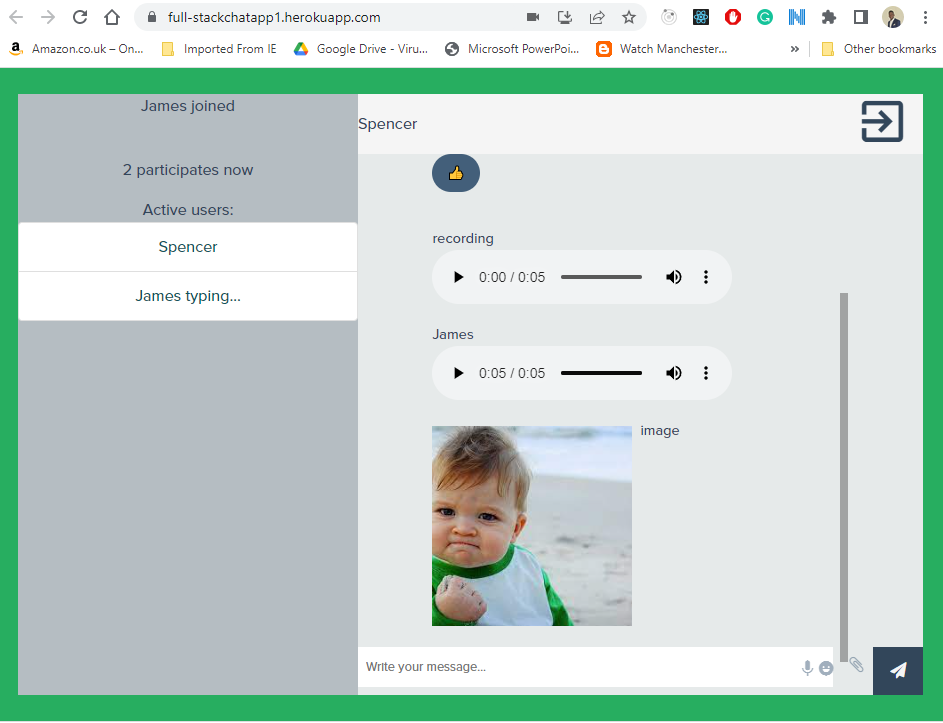Screen dimensions: 943x723
Task: Click the 'image' label
Action: click(660, 431)
